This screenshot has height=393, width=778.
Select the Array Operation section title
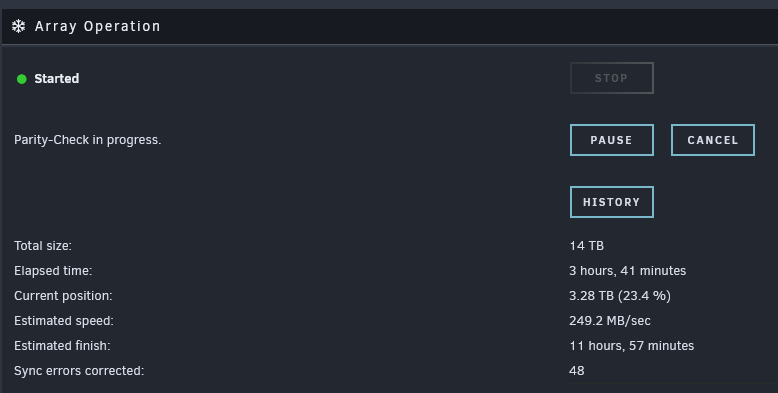pyautogui.click(x=98, y=26)
